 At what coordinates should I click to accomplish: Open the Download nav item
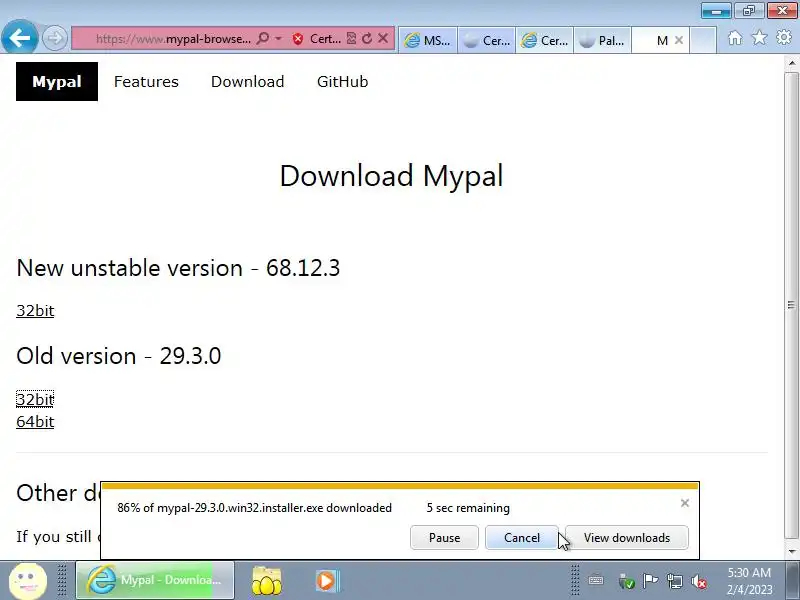point(247,82)
